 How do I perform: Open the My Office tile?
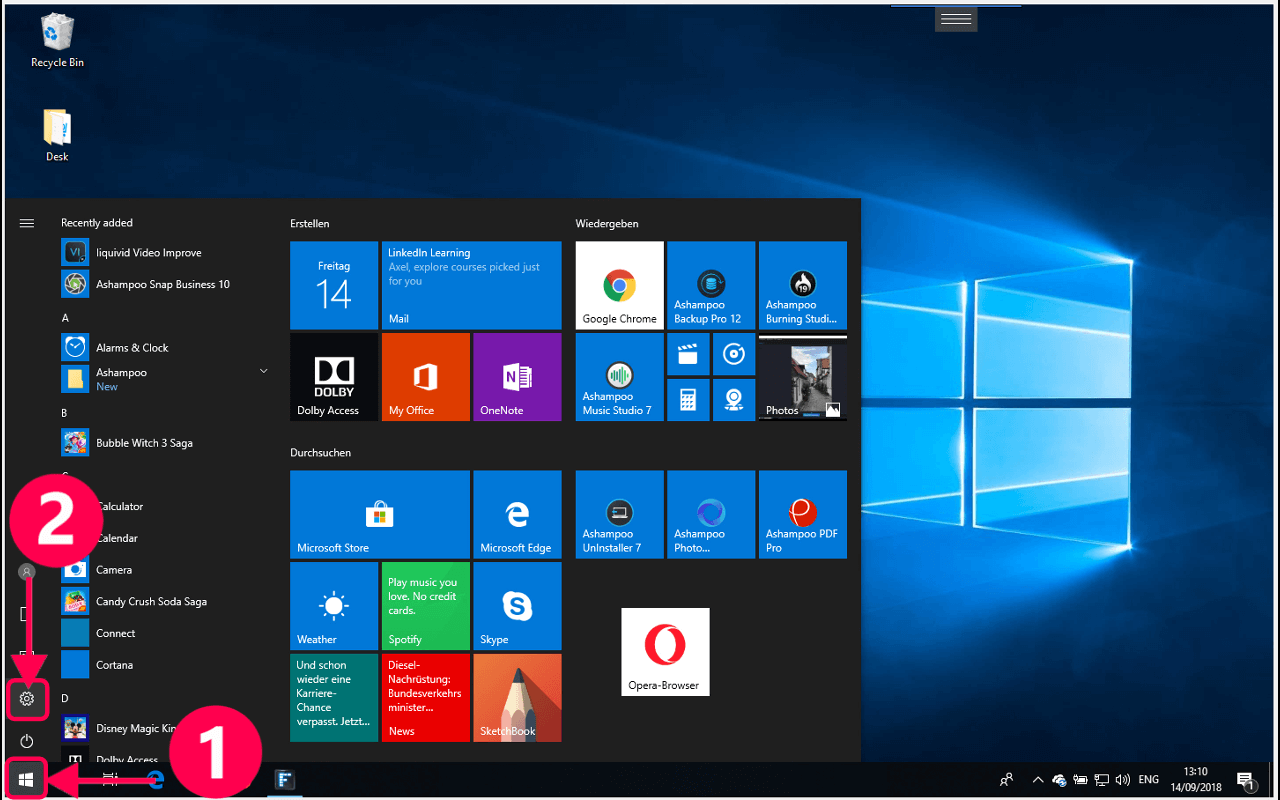(426, 377)
